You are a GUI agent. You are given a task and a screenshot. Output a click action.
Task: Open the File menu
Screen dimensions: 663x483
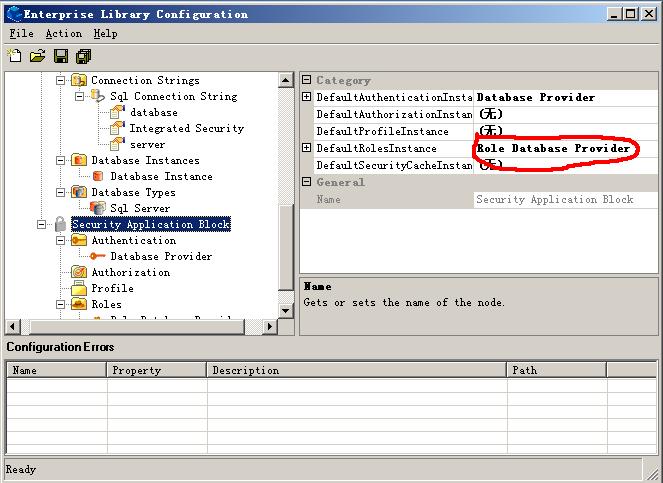tap(22, 33)
